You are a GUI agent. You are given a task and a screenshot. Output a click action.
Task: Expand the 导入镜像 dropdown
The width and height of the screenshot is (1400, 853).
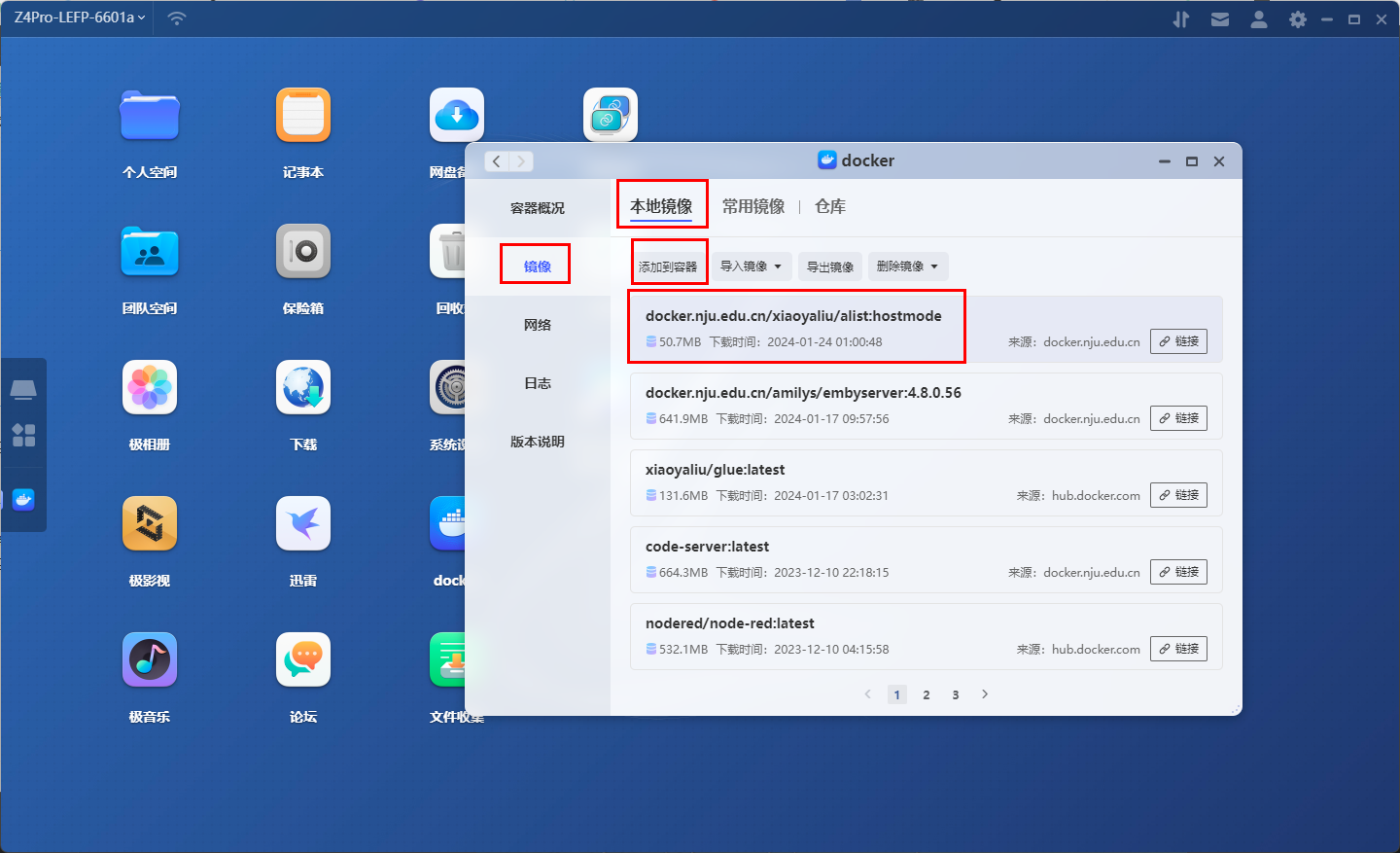pyautogui.click(x=751, y=267)
